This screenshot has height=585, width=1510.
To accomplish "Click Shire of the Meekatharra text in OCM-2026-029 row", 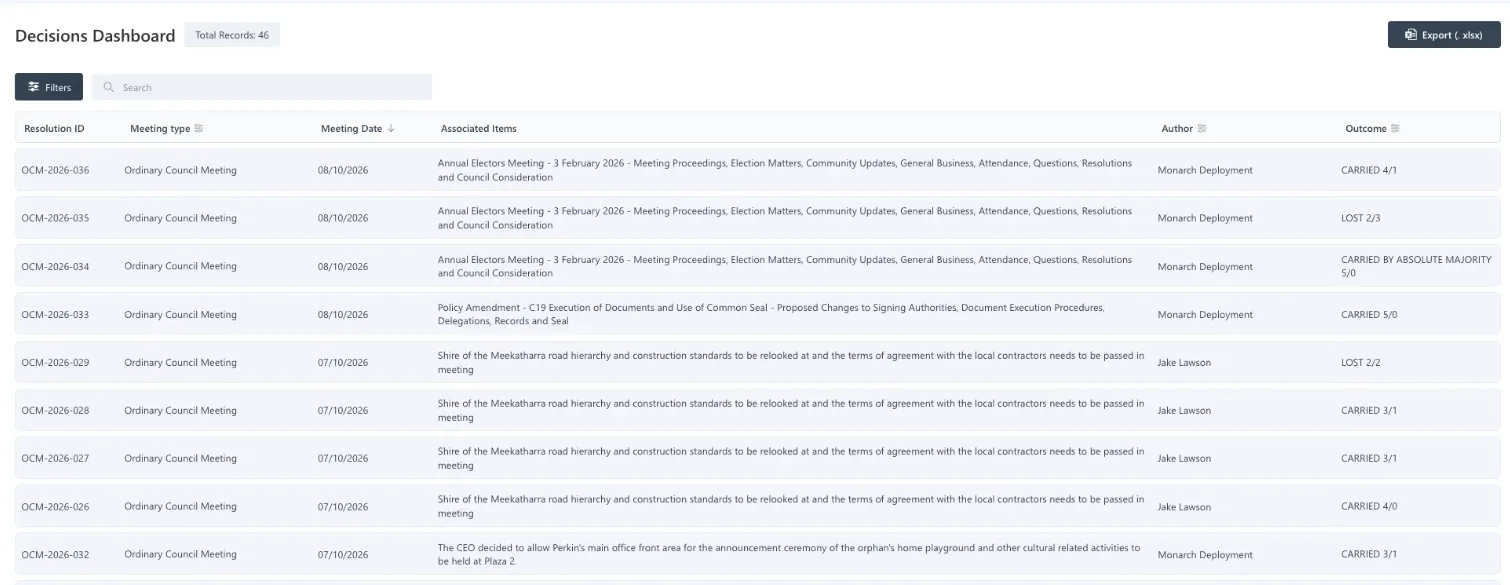I will tap(791, 362).
